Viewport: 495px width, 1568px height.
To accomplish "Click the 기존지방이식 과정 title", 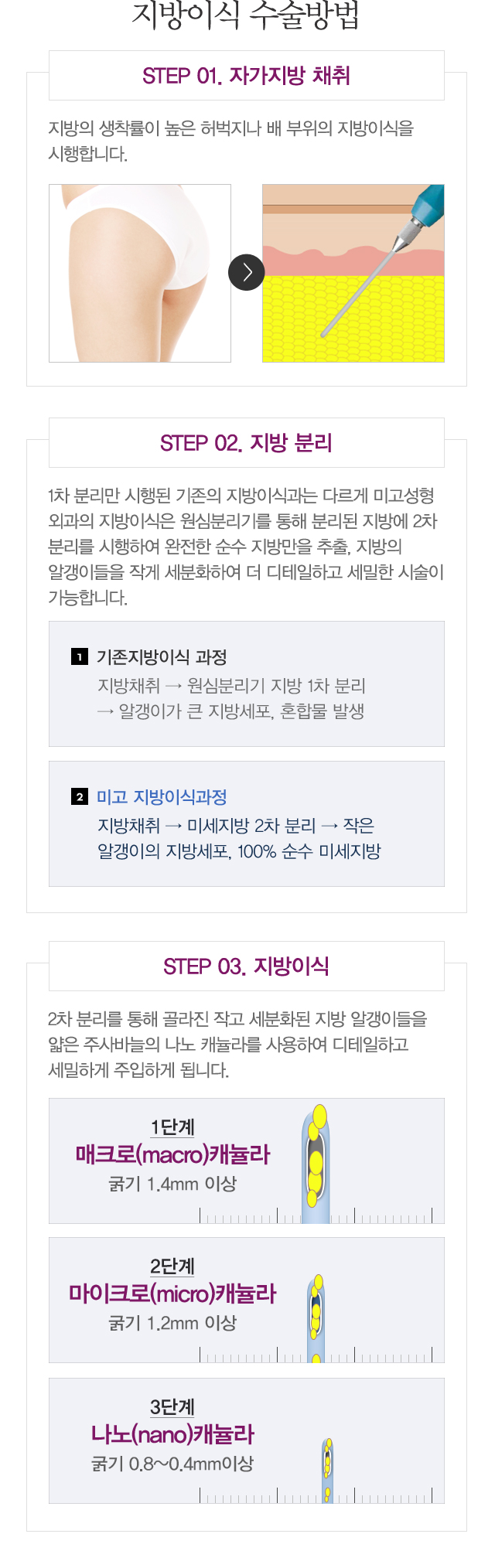I will point(162,657).
